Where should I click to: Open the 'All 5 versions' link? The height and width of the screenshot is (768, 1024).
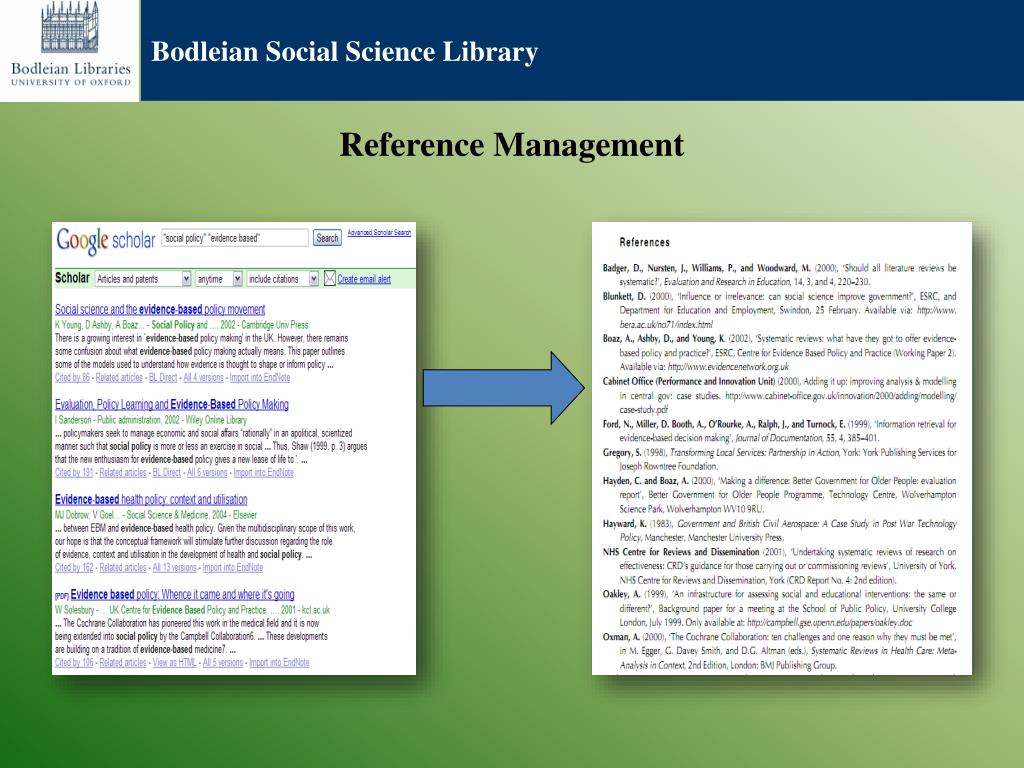click(x=223, y=662)
